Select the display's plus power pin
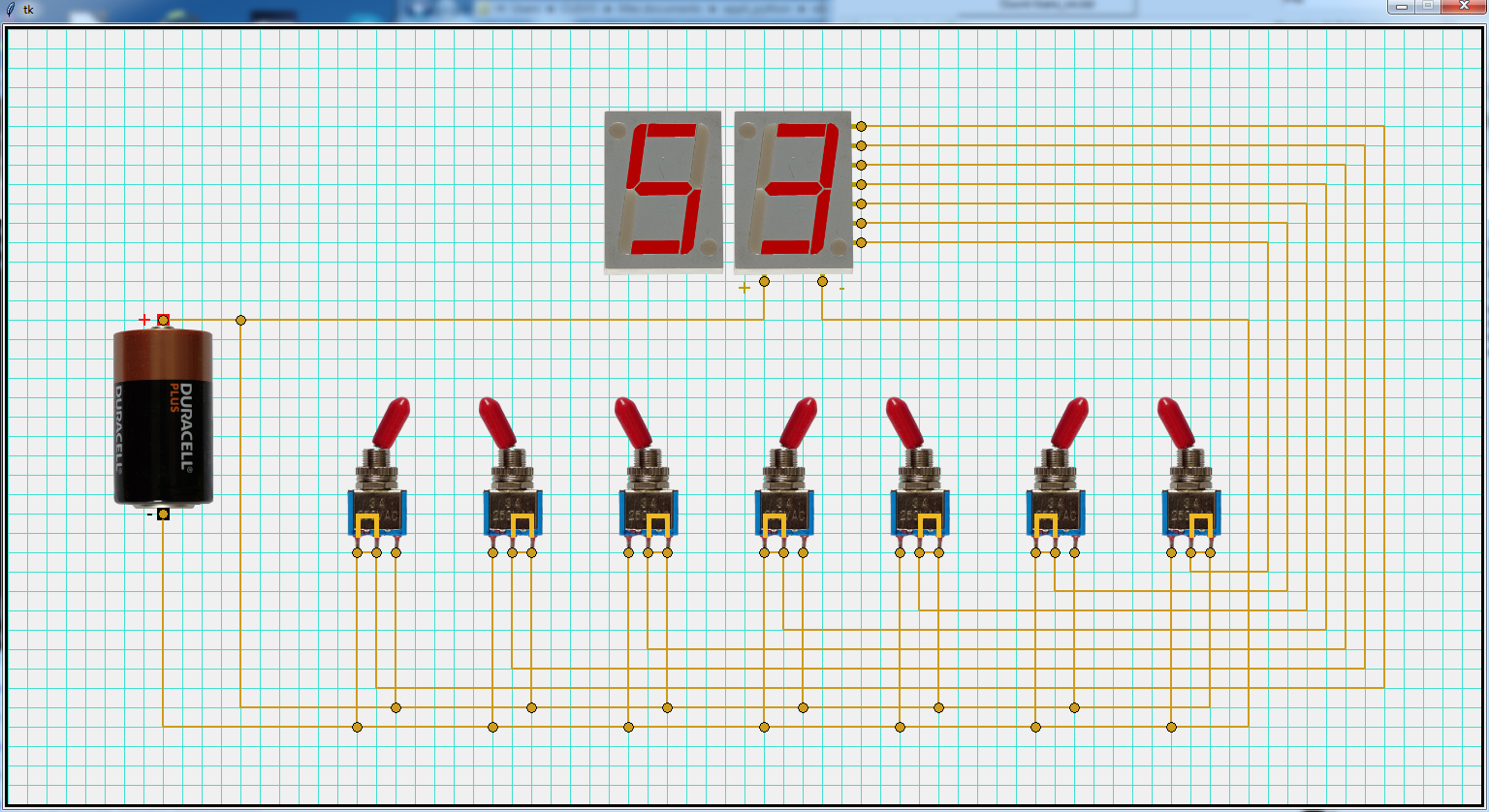The height and width of the screenshot is (812, 1489). (764, 281)
